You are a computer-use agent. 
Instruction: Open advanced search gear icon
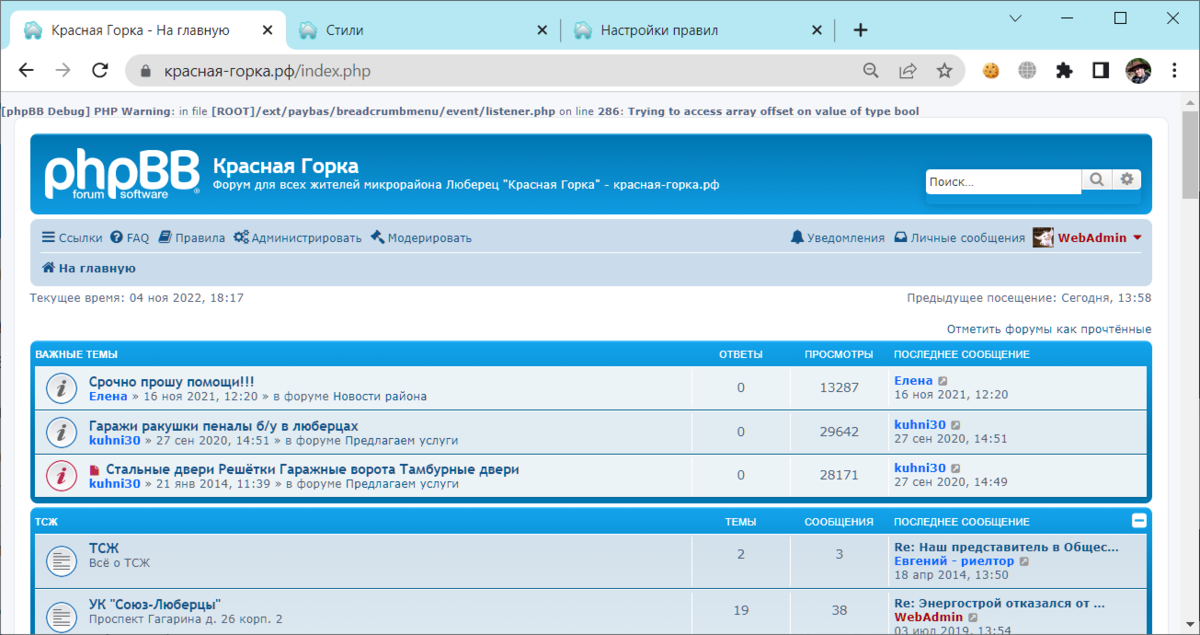[1127, 180]
